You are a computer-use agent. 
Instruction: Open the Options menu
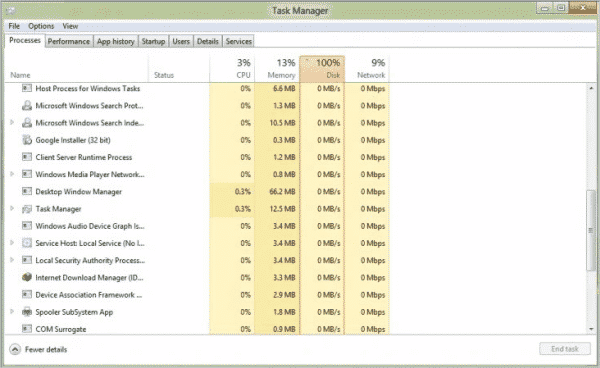[41, 26]
